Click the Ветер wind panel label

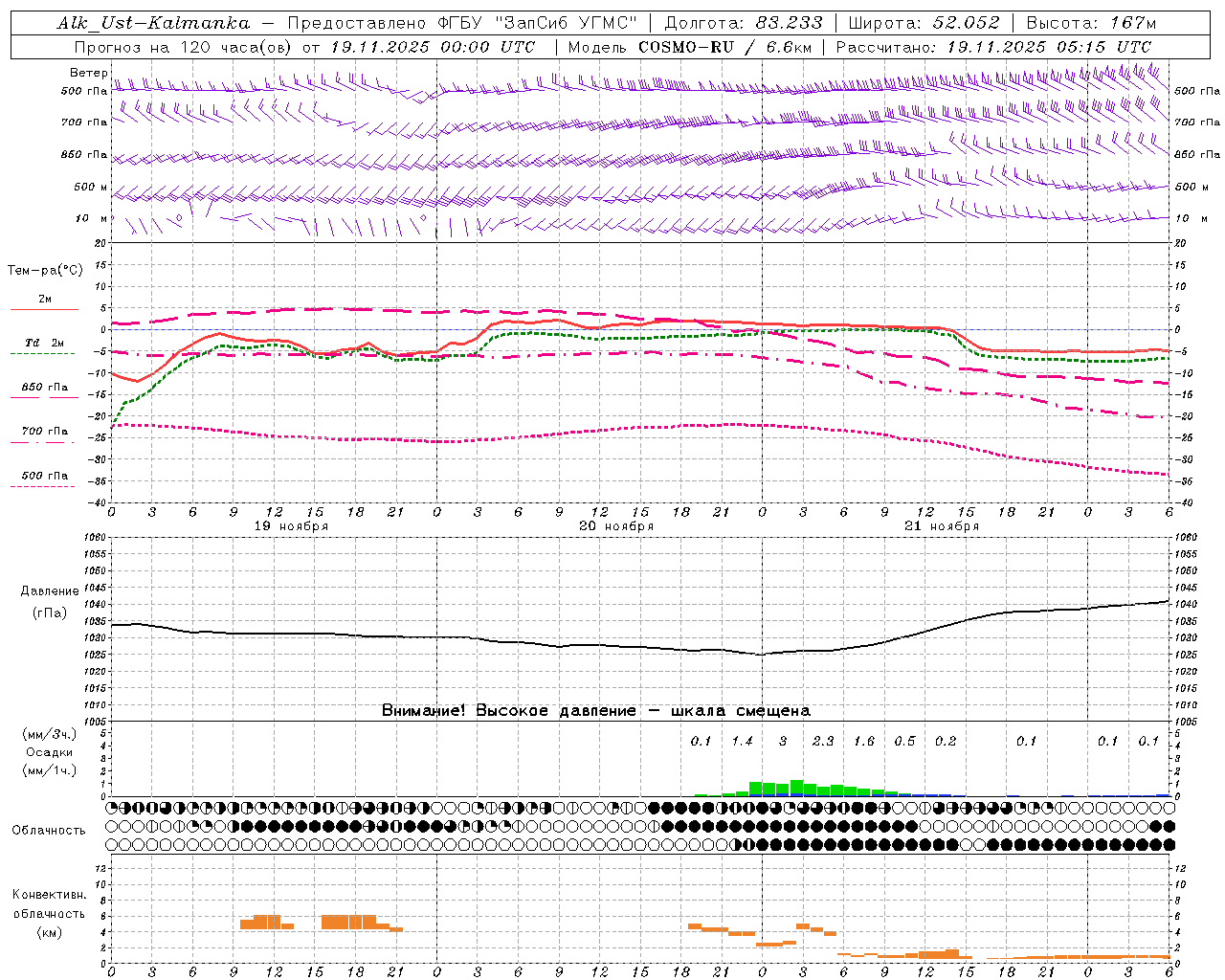click(88, 73)
